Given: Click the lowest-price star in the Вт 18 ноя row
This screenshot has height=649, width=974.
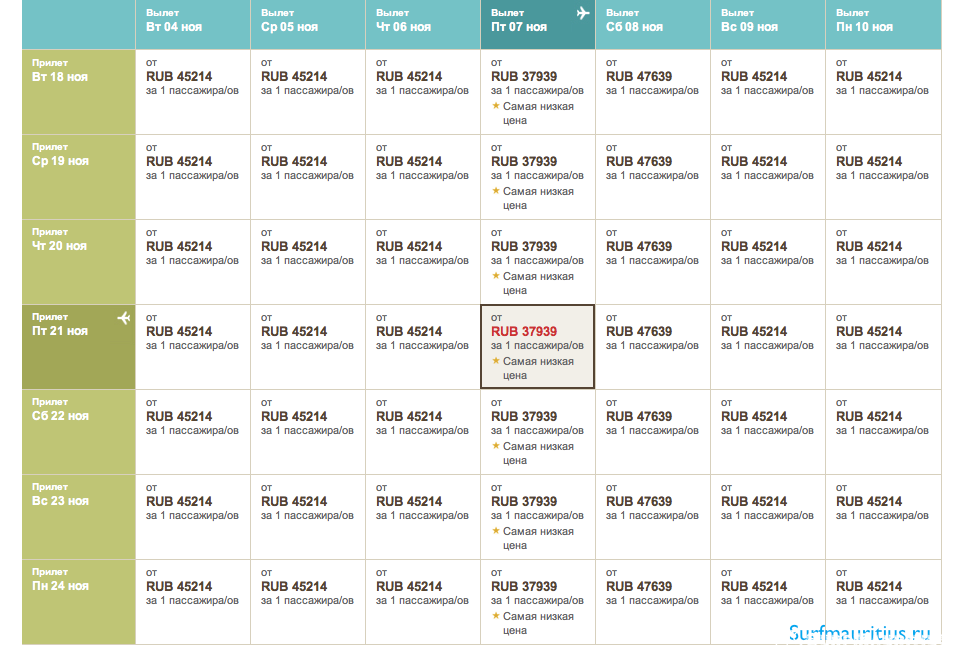Looking at the screenshot, I should pyautogui.click(x=496, y=106).
